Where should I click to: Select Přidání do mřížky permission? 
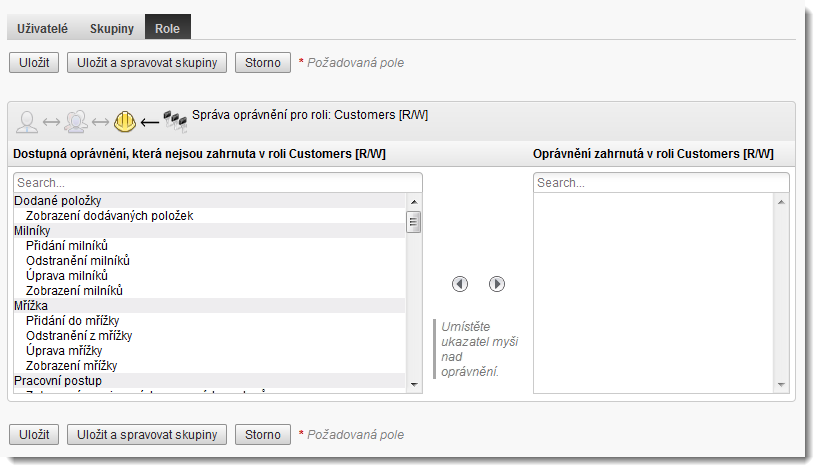click(x=209, y=320)
